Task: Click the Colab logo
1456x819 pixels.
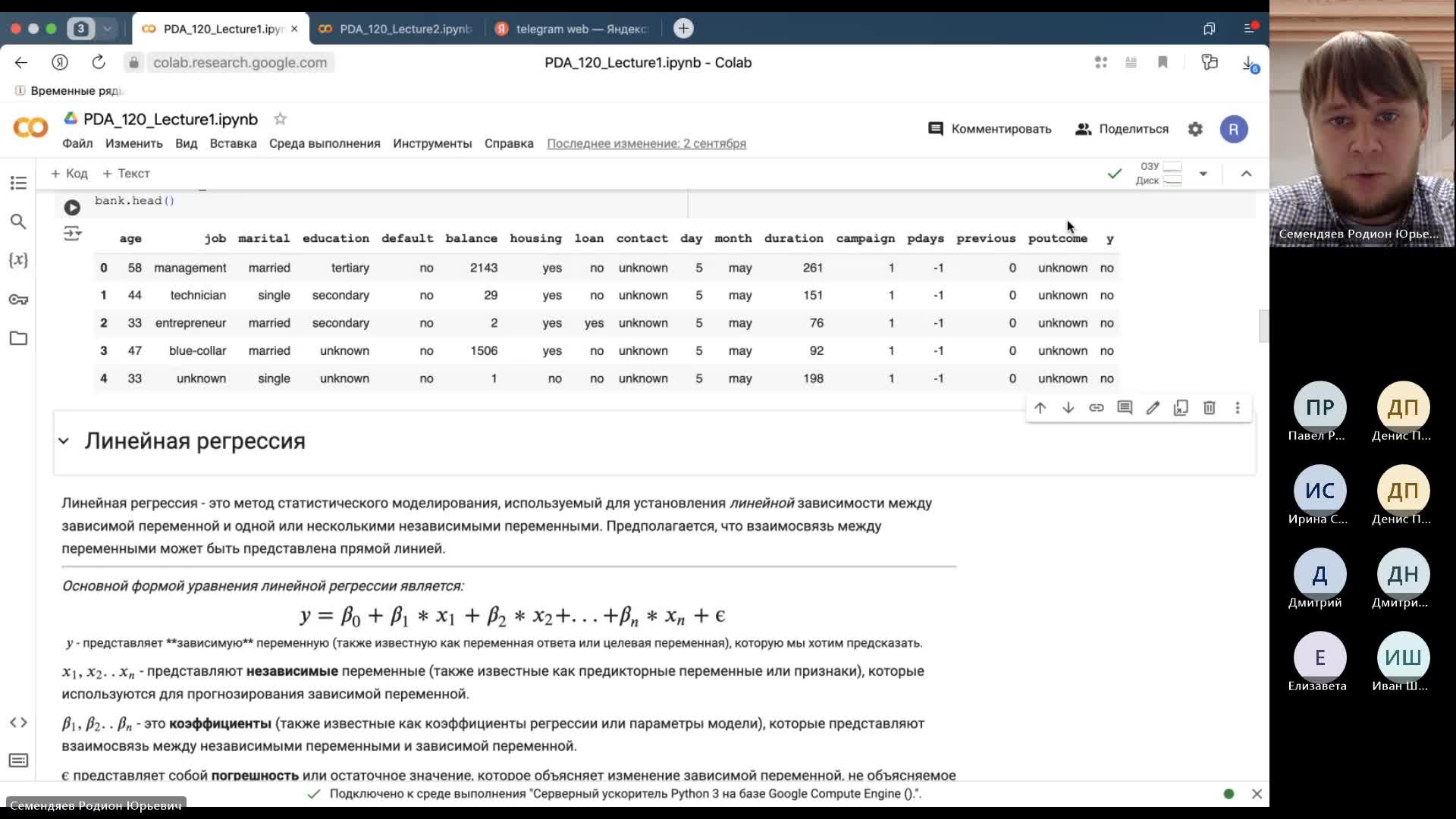Action: [x=30, y=127]
